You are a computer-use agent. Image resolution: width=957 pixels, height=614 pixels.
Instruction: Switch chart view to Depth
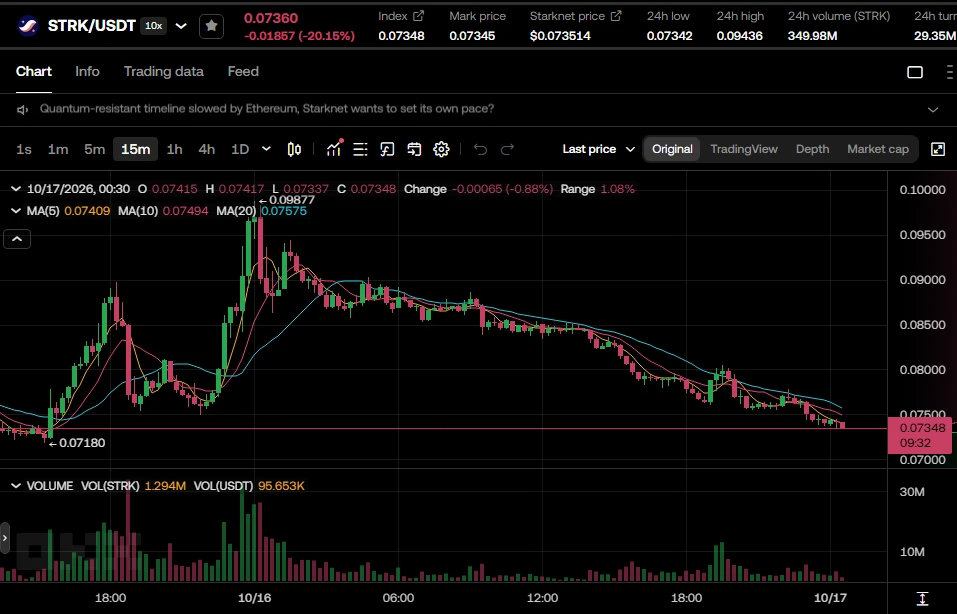click(812, 149)
